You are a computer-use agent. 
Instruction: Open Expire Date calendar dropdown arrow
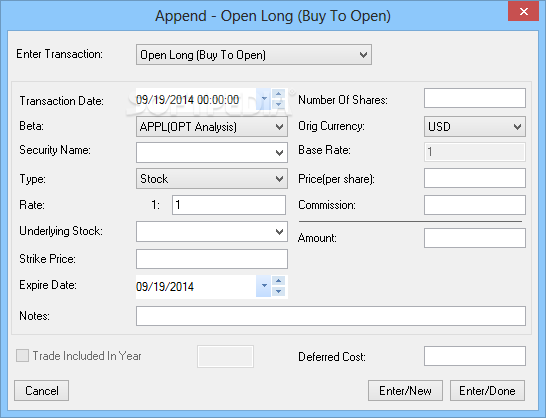pyautogui.click(x=264, y=286)
